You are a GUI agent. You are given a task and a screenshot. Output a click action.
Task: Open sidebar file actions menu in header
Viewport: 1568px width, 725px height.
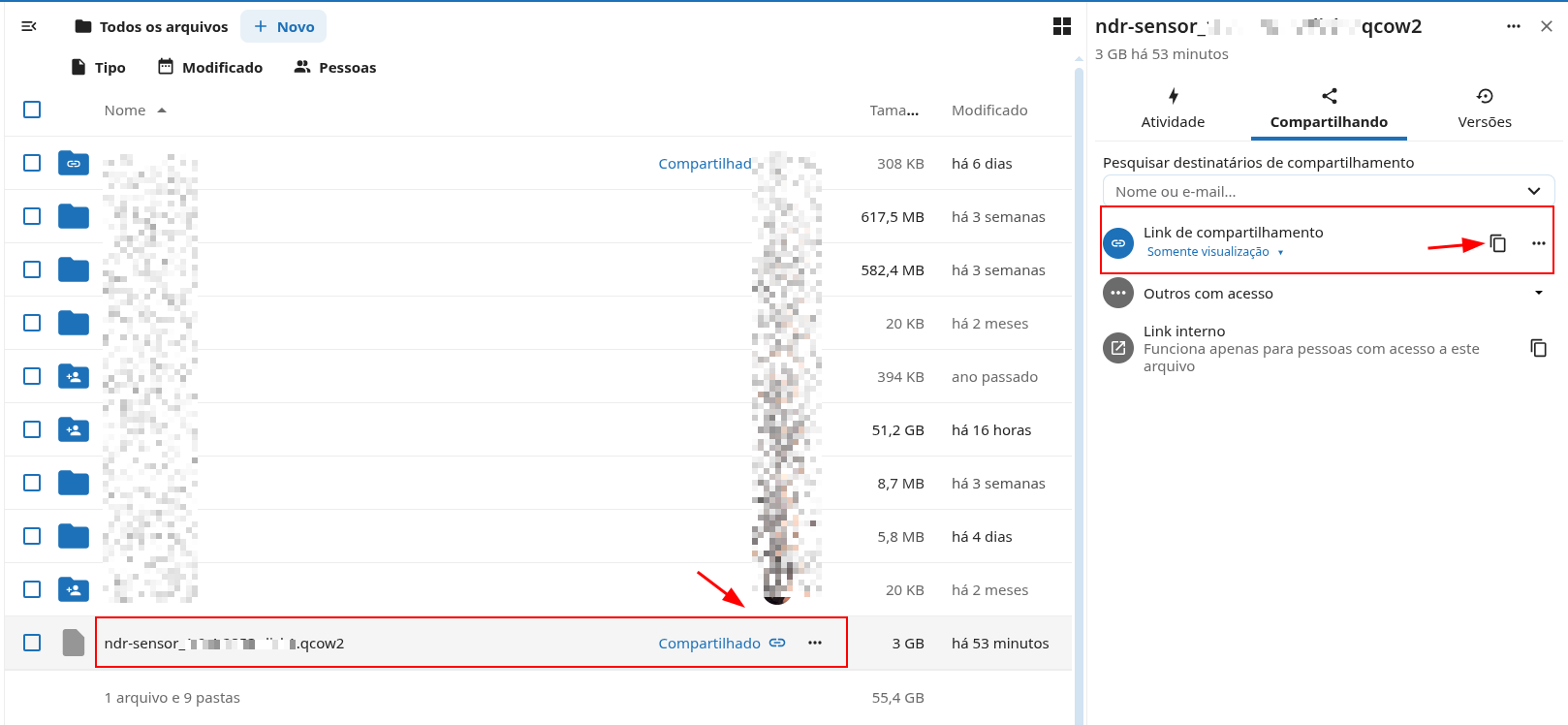coord(1513,26)
